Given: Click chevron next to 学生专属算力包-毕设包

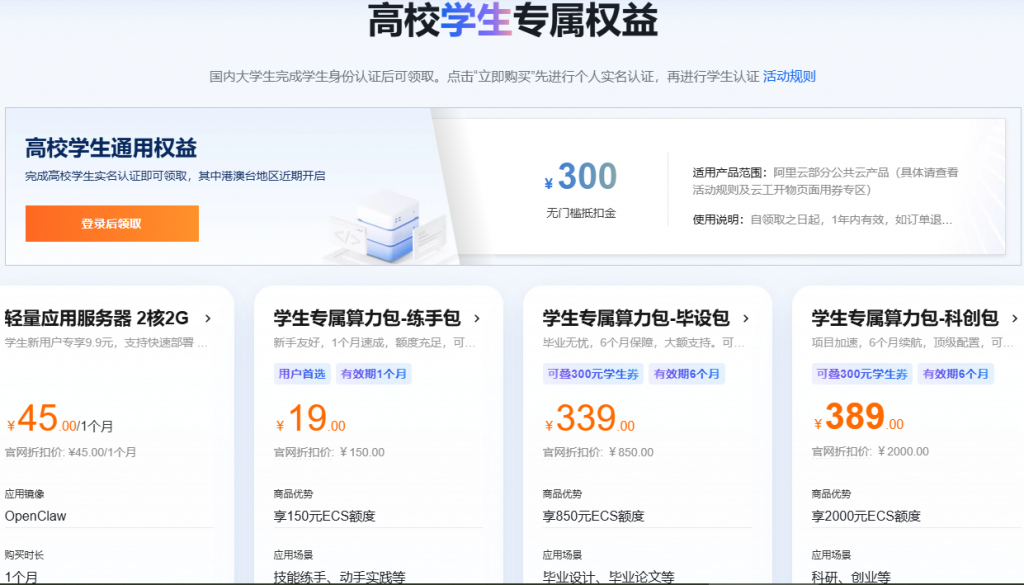Looking at the screenshot, I should coord(746,319).
